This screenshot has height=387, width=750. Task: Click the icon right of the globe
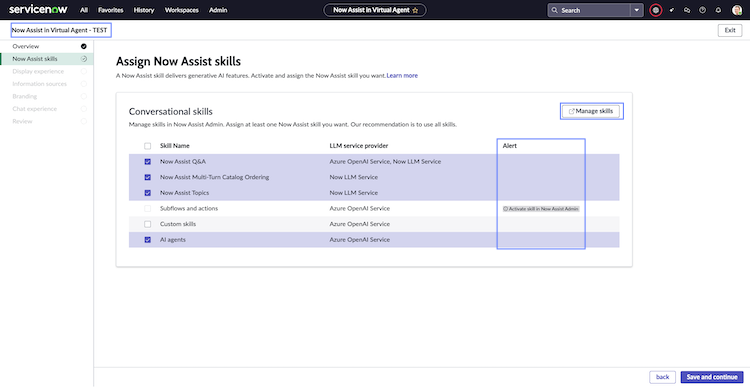tap(672, 10)
